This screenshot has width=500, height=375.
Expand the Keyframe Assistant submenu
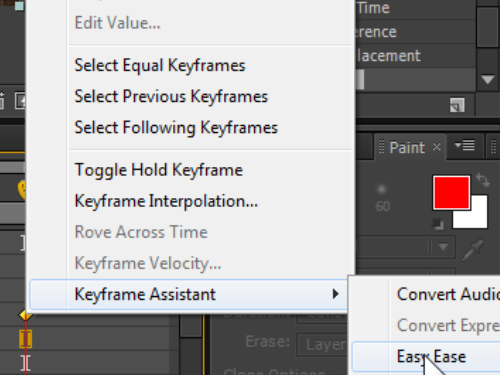tap(189, 294)
